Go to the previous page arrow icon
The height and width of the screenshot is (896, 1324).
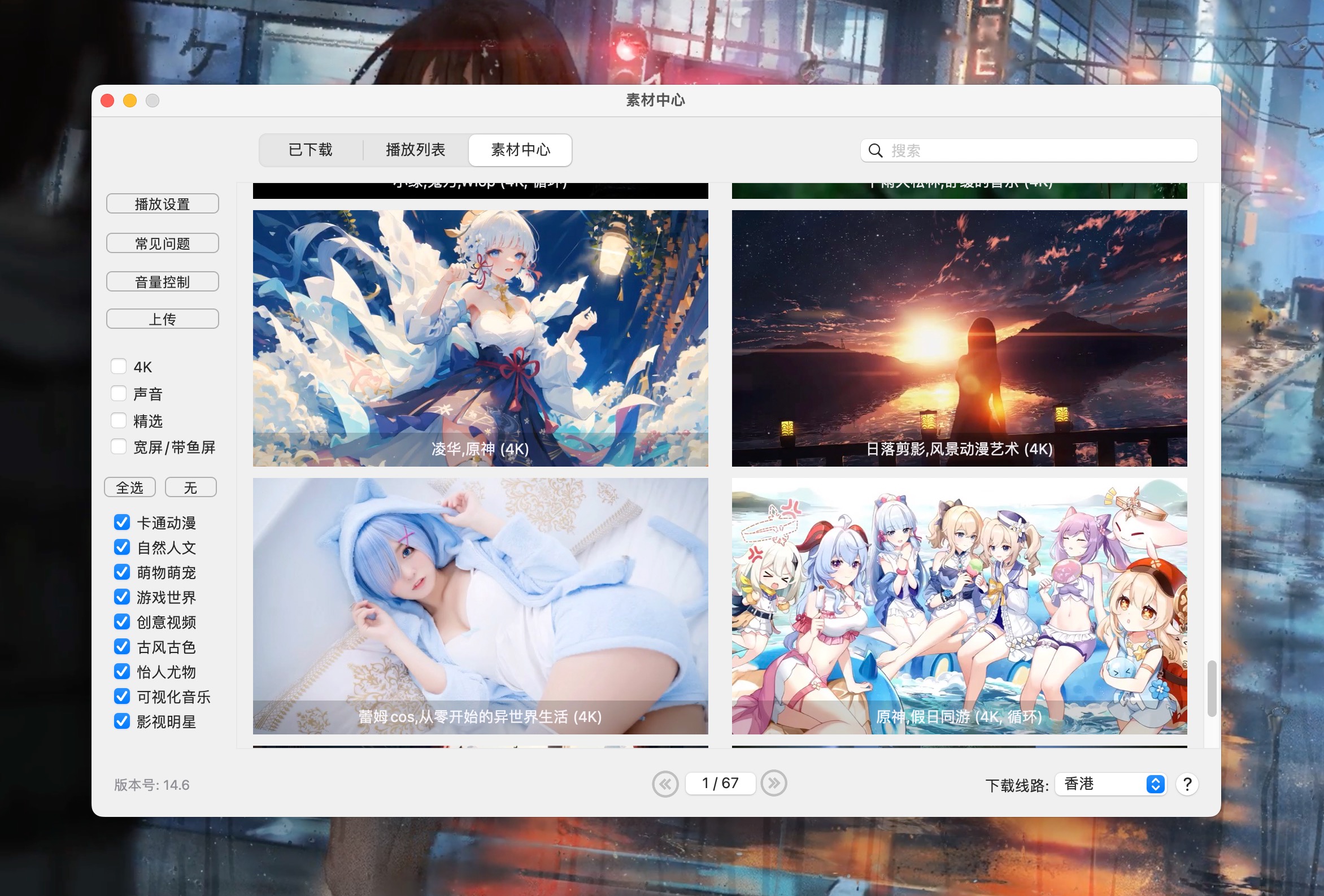coord(665,784)
